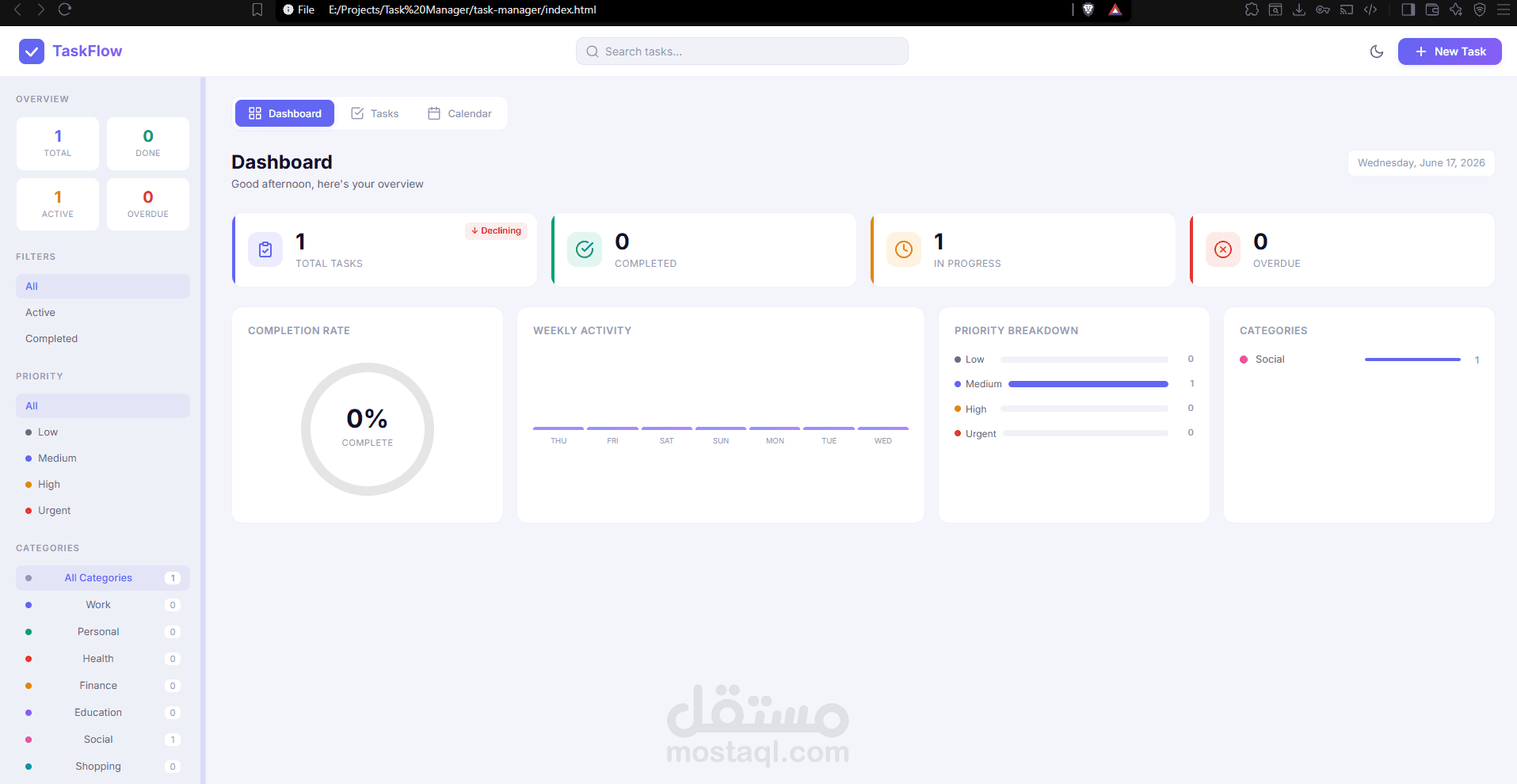Image resolution: width=1517 pixels, height=784 pixels.
Task: Select the Shopping category
Action: coord(103,767)
